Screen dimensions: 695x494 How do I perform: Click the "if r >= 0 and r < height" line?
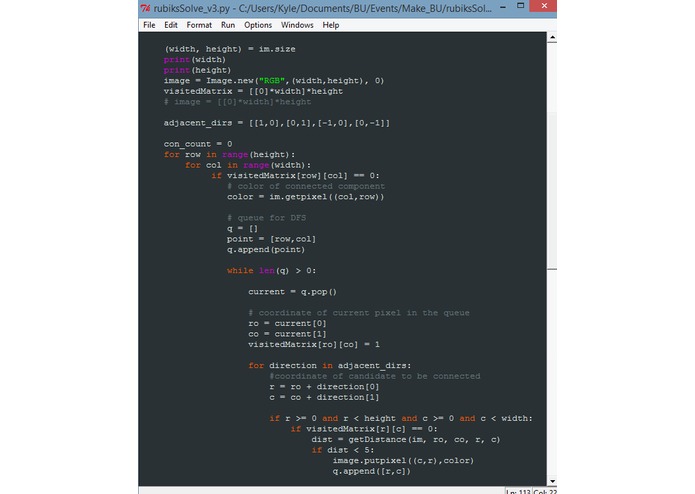401,419
